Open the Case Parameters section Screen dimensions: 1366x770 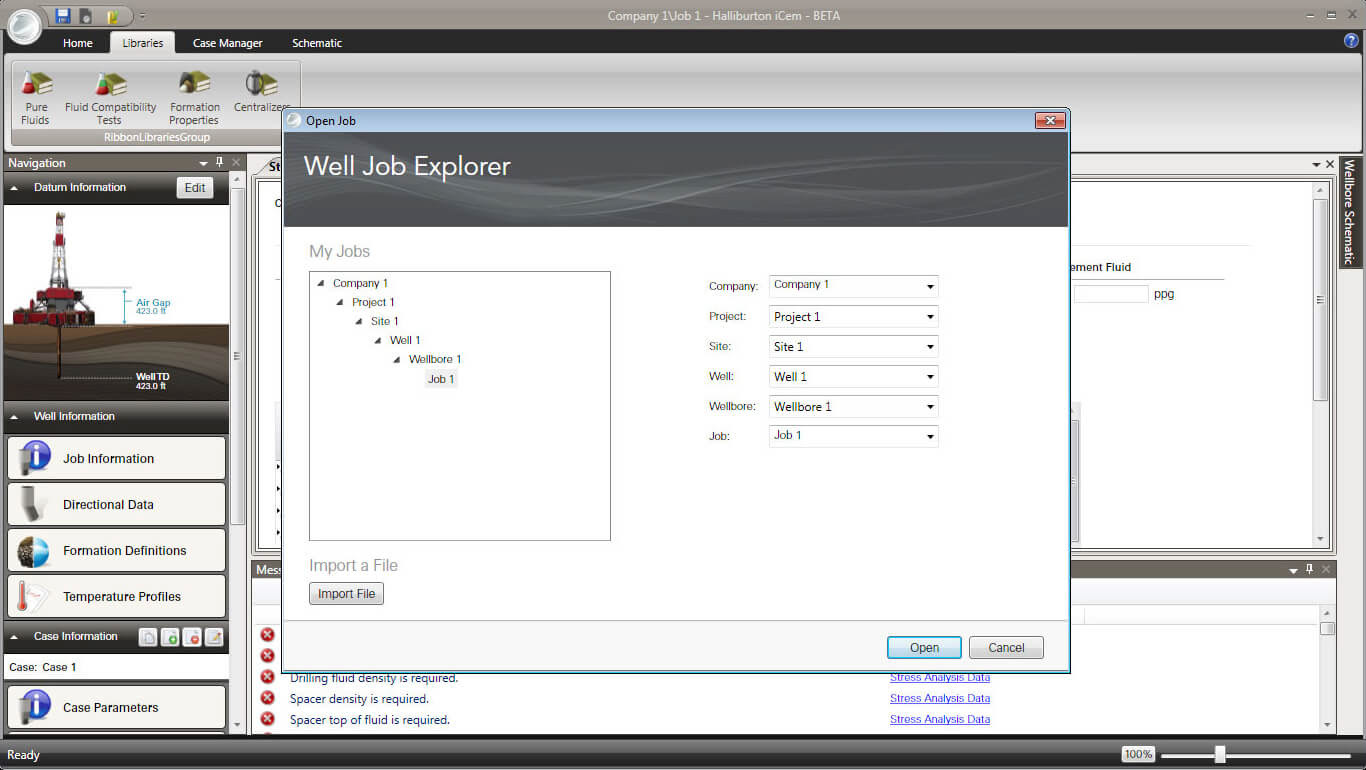(117, 707)
